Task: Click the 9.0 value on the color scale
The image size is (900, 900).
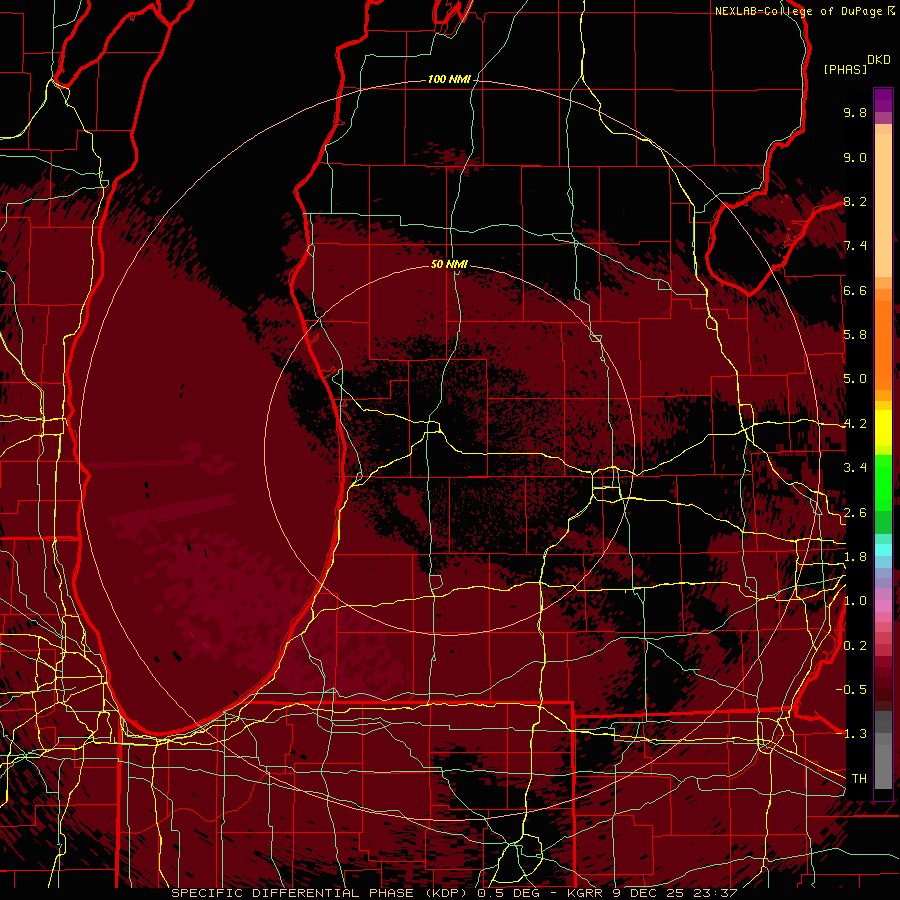Action: click(x=855, y=157)
